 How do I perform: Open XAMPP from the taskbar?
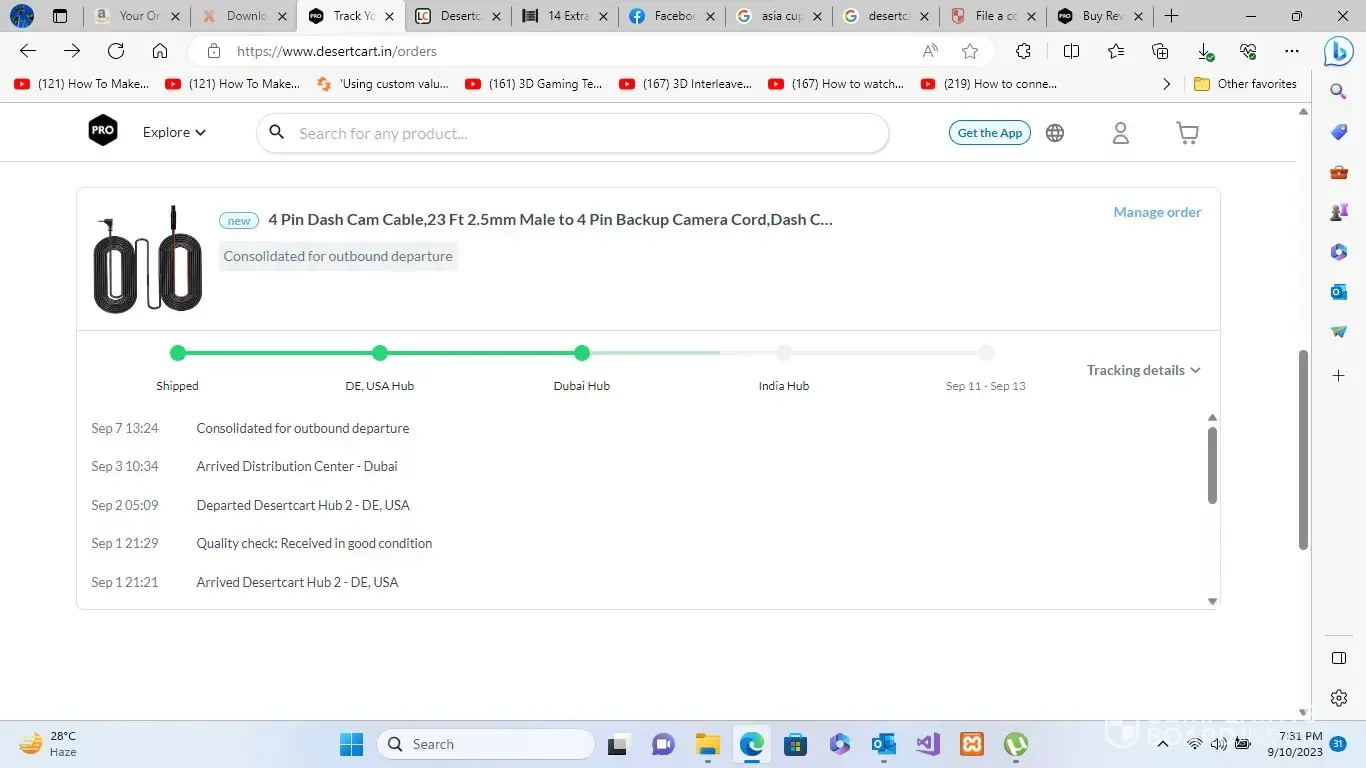pos(971,744)
